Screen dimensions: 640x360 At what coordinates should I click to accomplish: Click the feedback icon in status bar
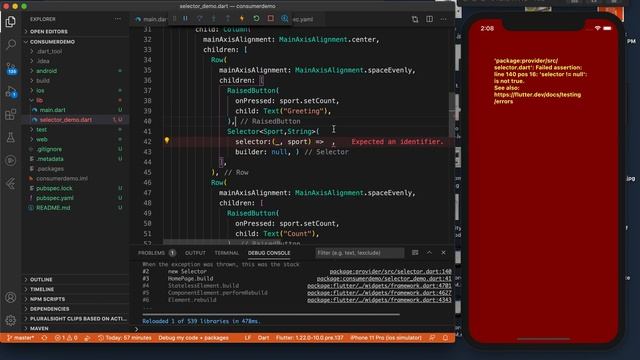(432, 338)
